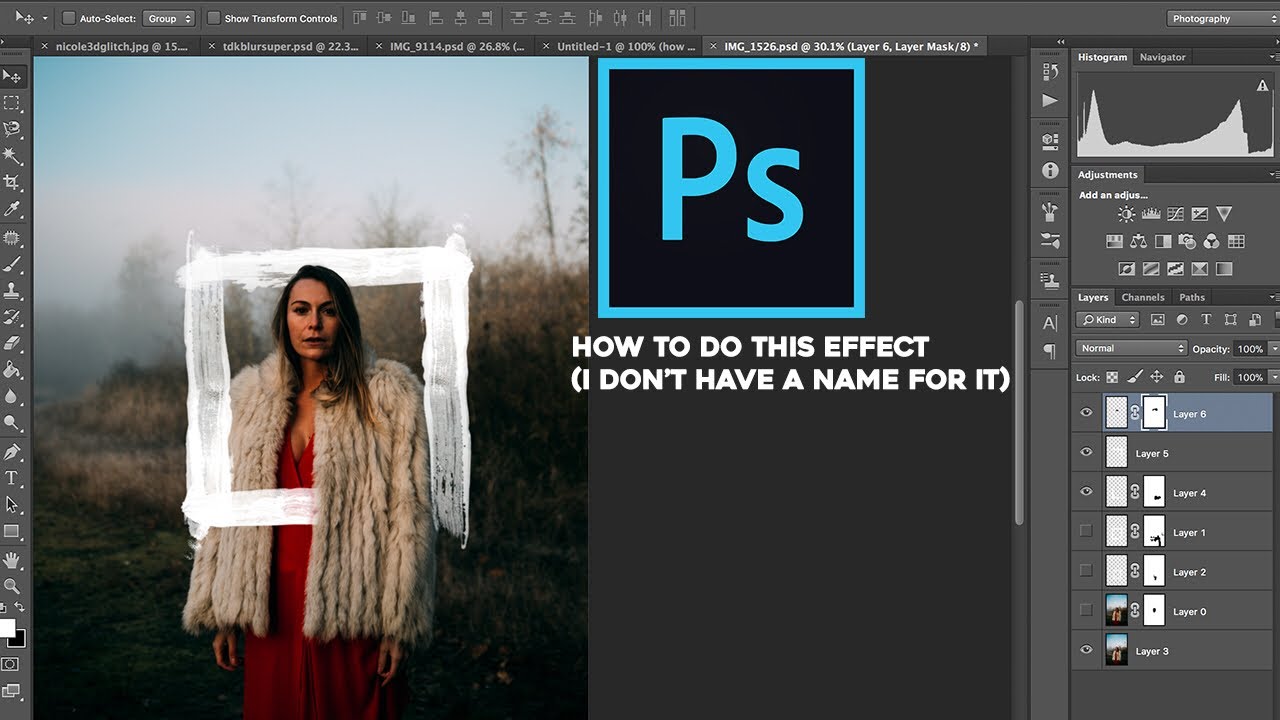Enable Show Transform Controls checkbox
The height and width of the screenshot is (720, 1280).
point(213,18)
